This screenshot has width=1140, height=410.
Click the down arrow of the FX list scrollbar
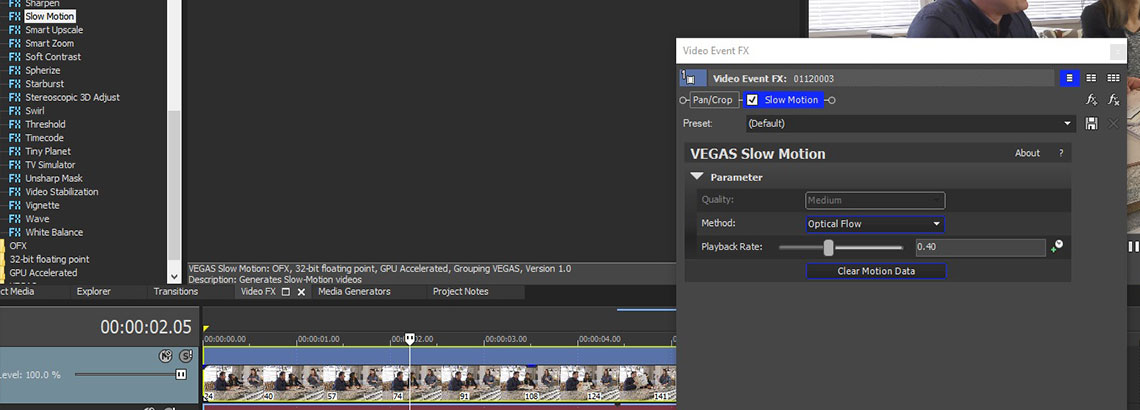point(173,277)
